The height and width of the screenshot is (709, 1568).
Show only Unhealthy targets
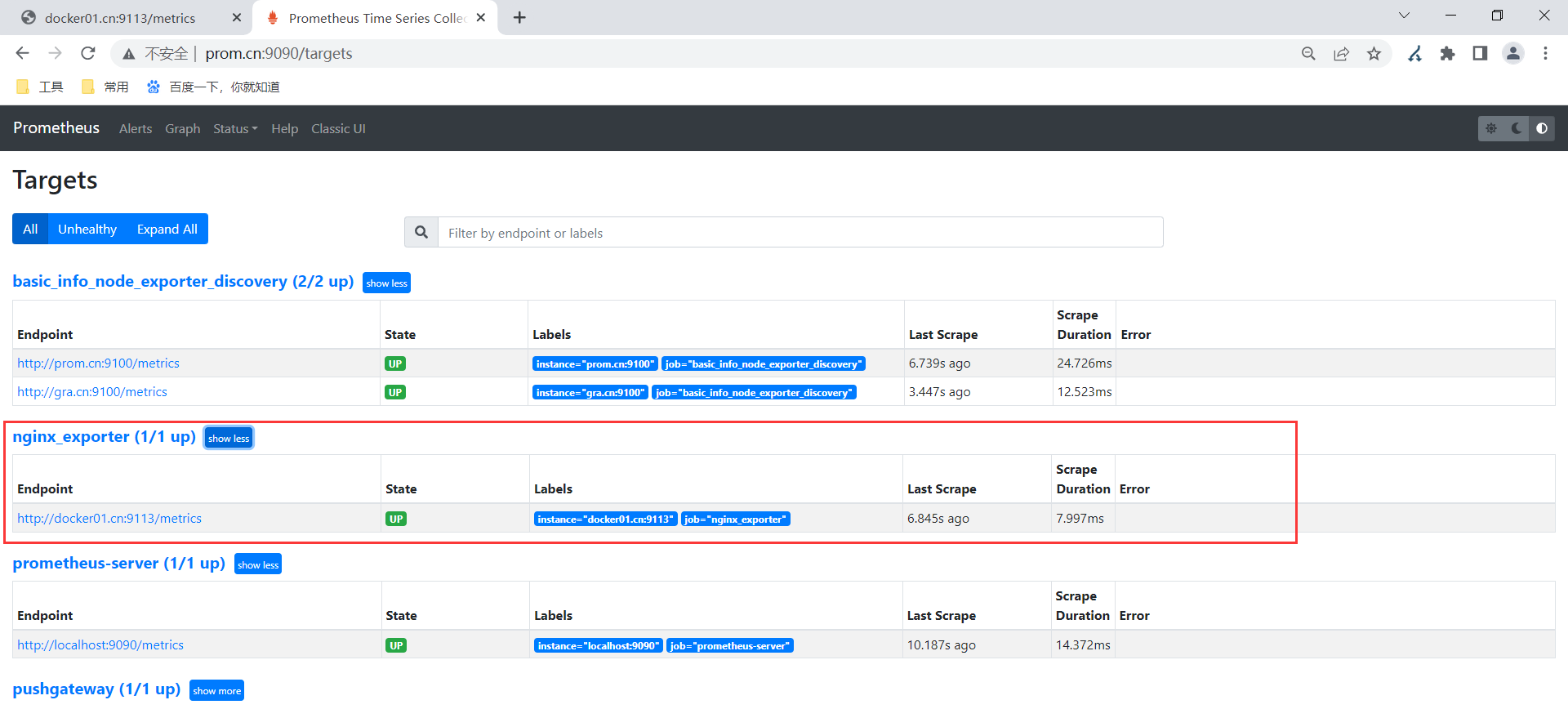click(x=87, y=229)
